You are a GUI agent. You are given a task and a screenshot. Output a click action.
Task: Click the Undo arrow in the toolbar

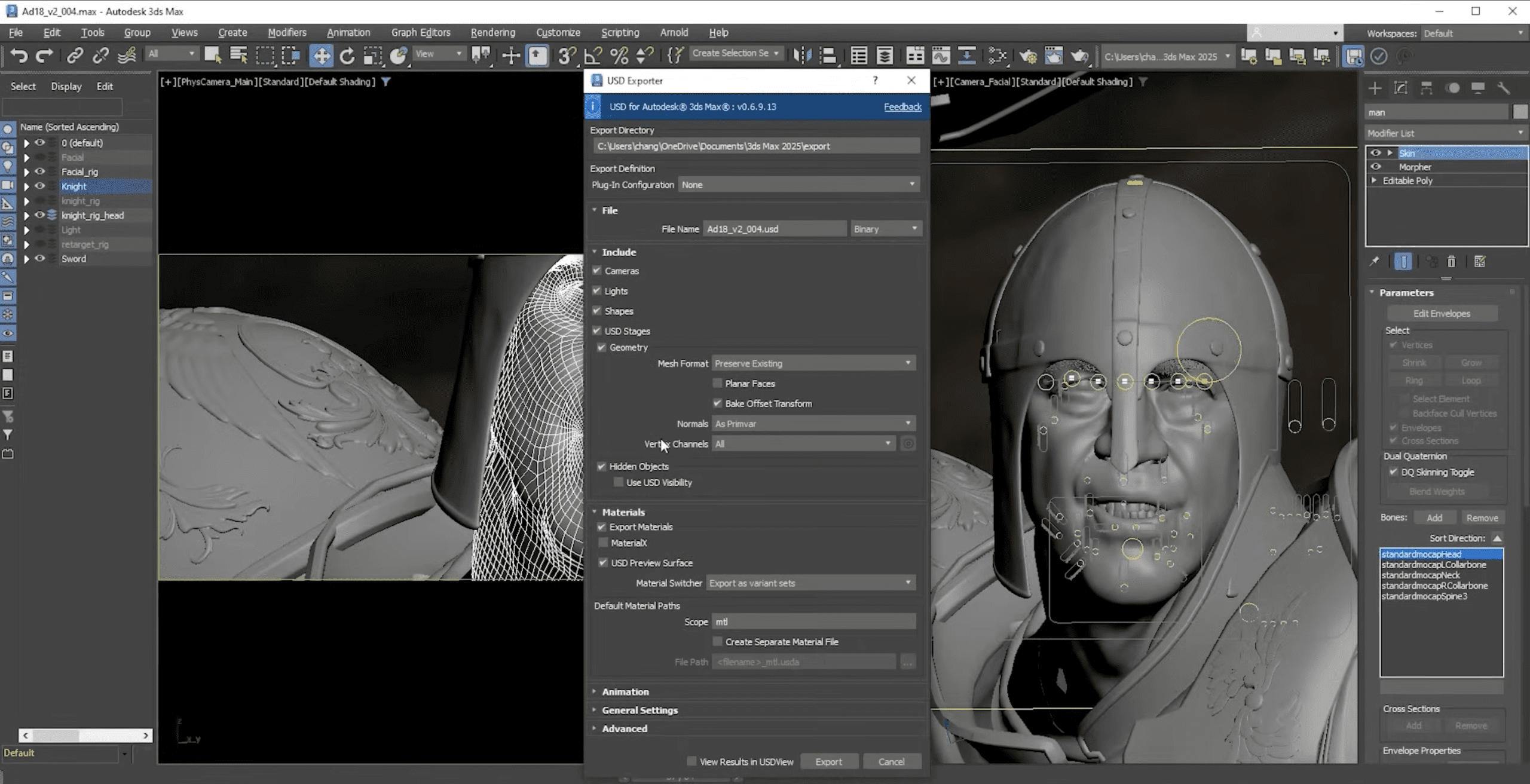[19, 56]
